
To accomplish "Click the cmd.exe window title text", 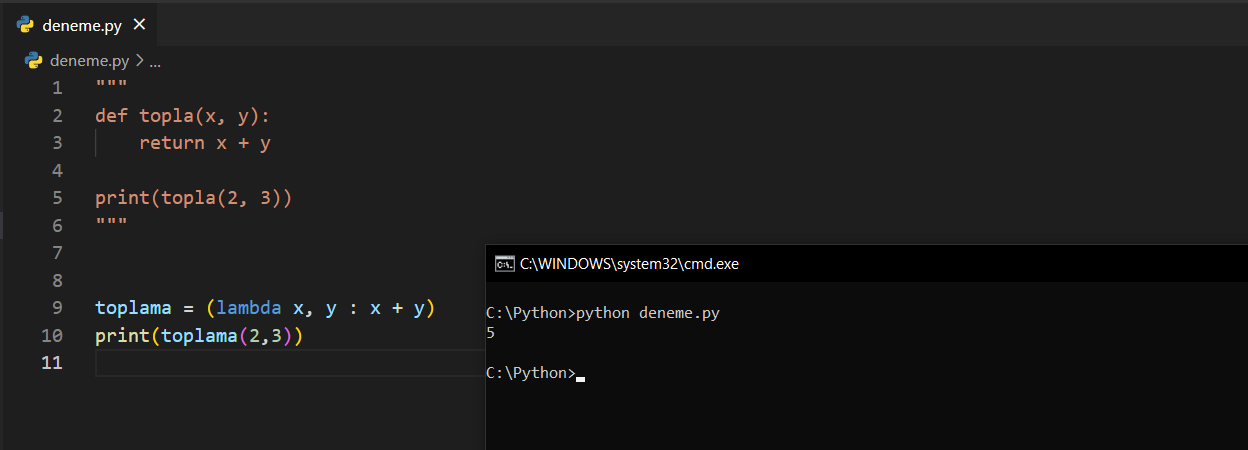I will pyautogui.click(x=629, y=264).
